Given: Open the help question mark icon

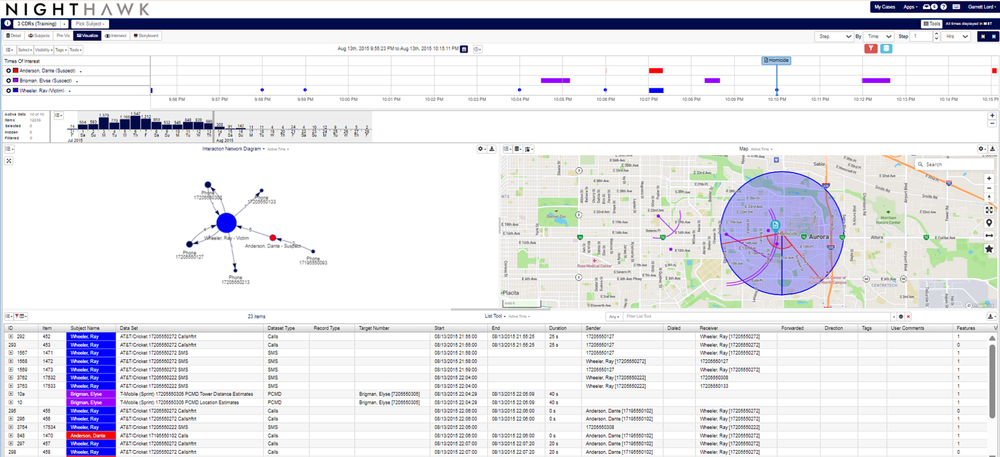Looking at the screenshot, I should tap(943, 7).
